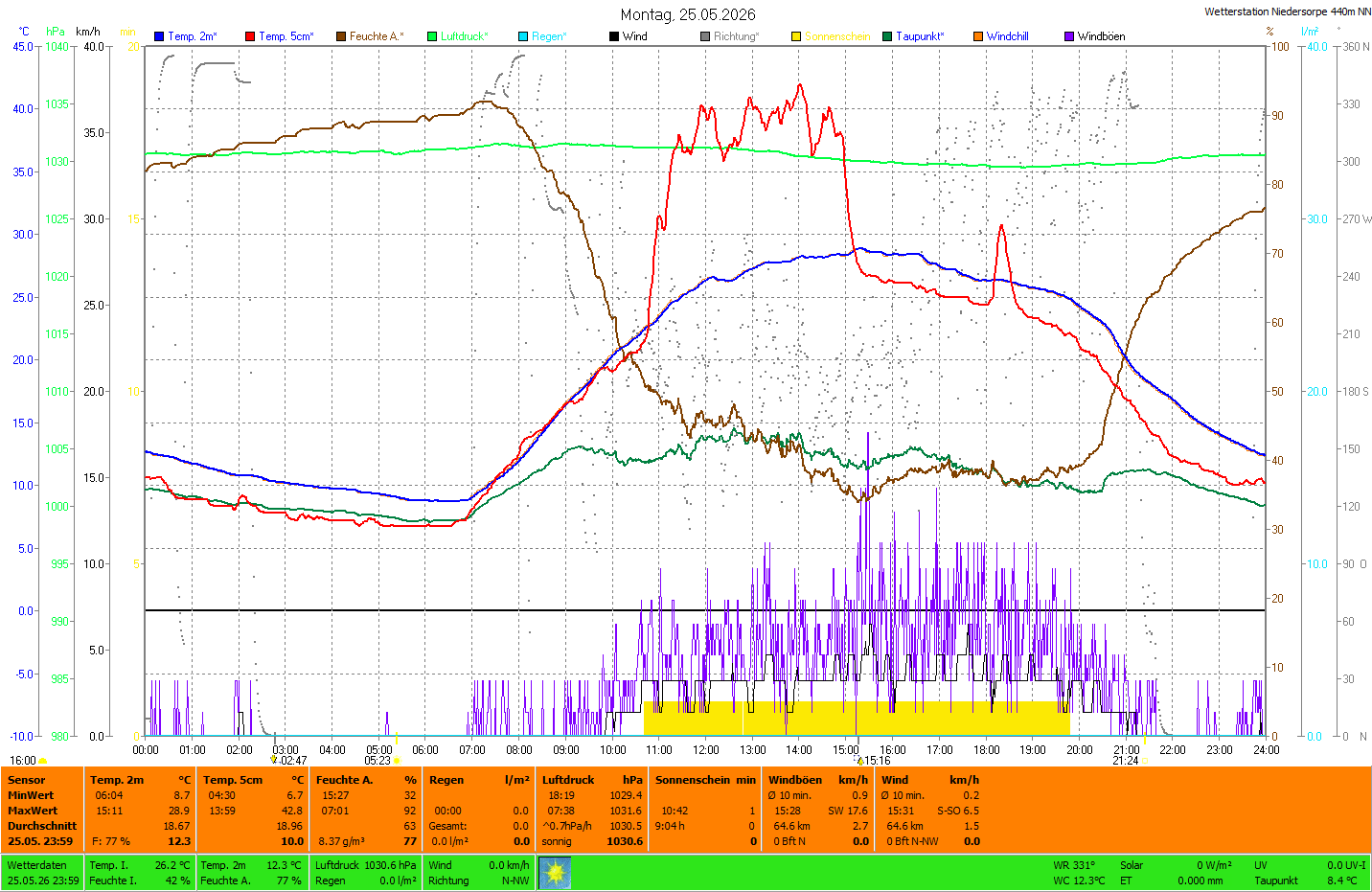
Task: Click the "Windböen" legend label
Action: (x=1102, y=36)
